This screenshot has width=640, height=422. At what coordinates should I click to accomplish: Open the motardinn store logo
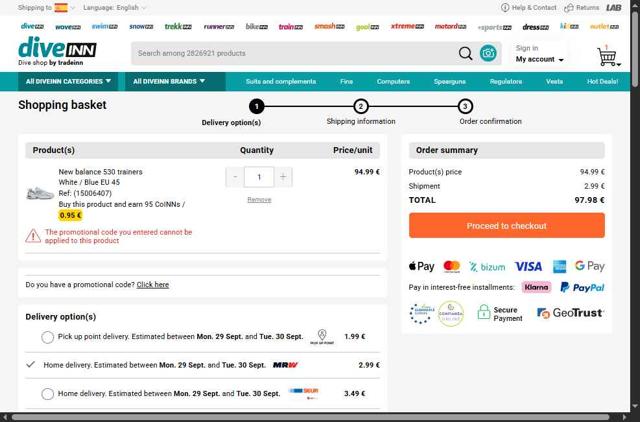coord(450,27)
